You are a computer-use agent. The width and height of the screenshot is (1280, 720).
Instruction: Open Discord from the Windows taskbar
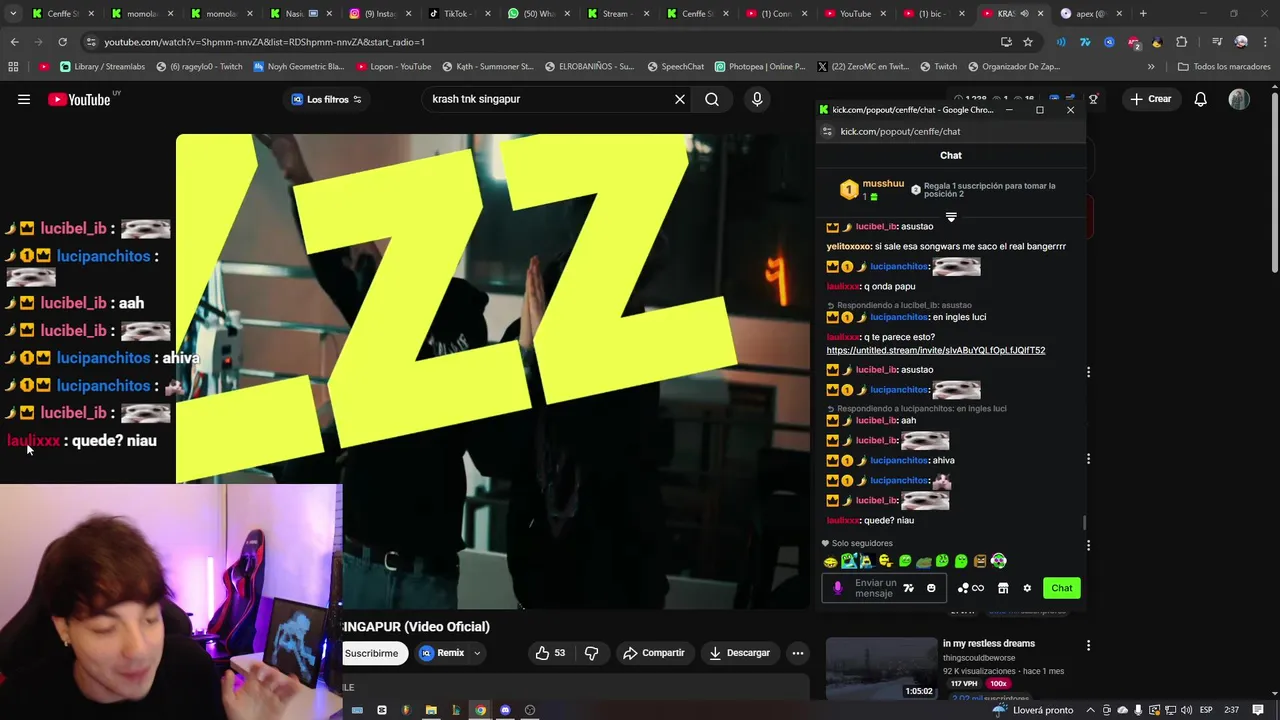pyautogui.click(x=505, y=710)
